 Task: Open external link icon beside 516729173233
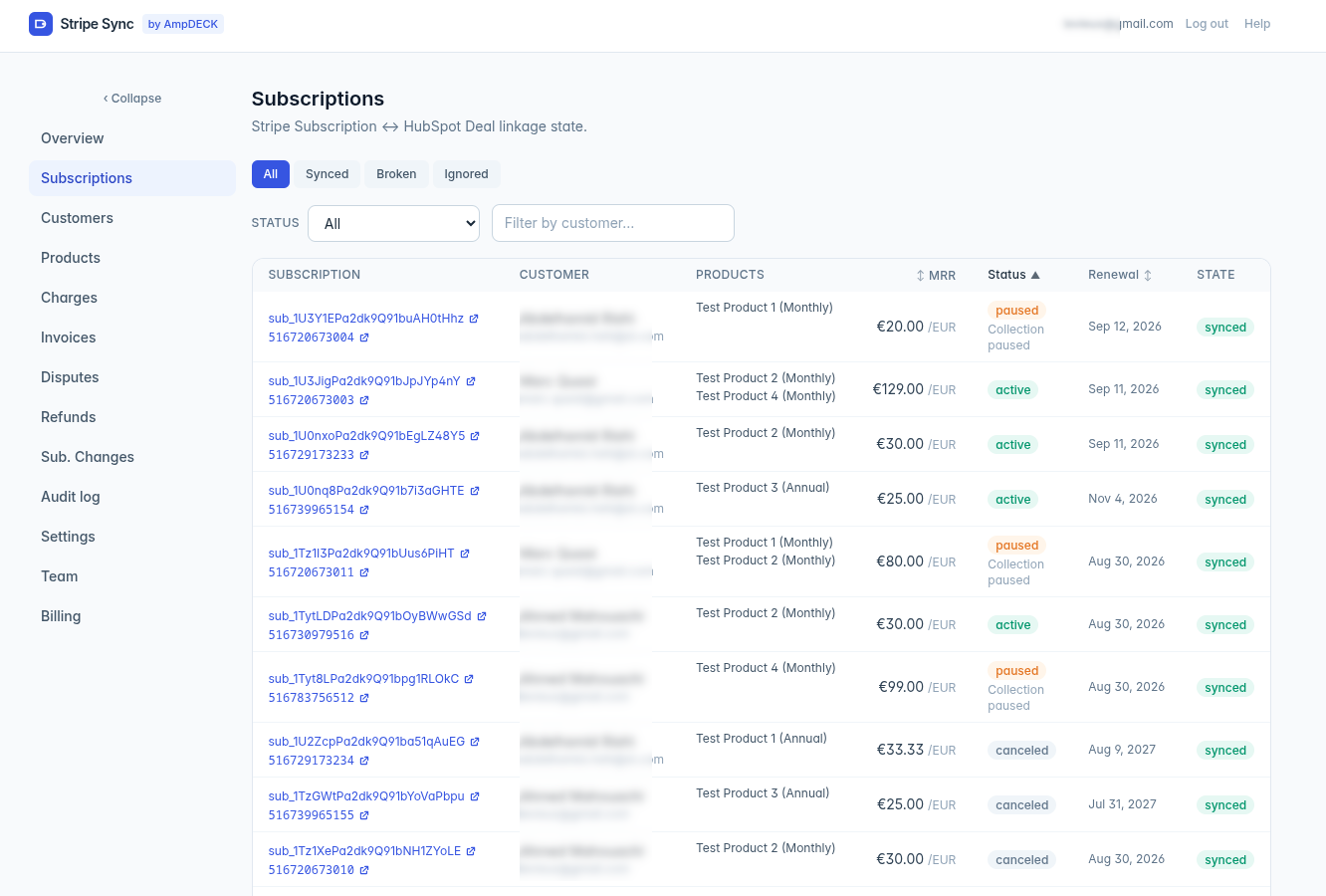(364, 455)
